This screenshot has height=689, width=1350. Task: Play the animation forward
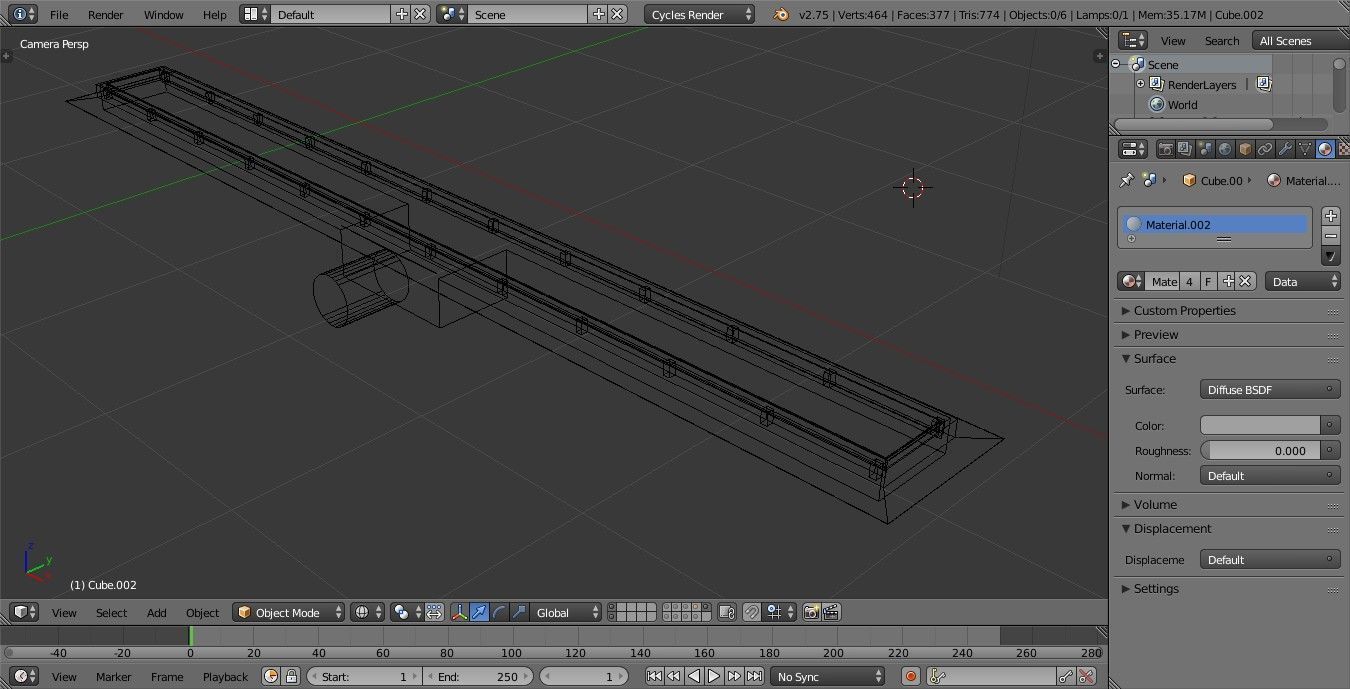714,677
